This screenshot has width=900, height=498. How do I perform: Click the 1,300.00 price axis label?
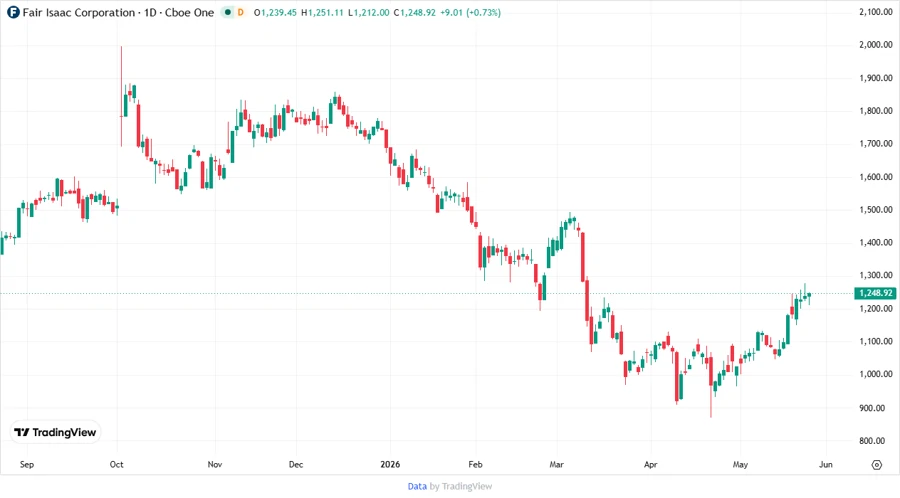pos(876,275)
